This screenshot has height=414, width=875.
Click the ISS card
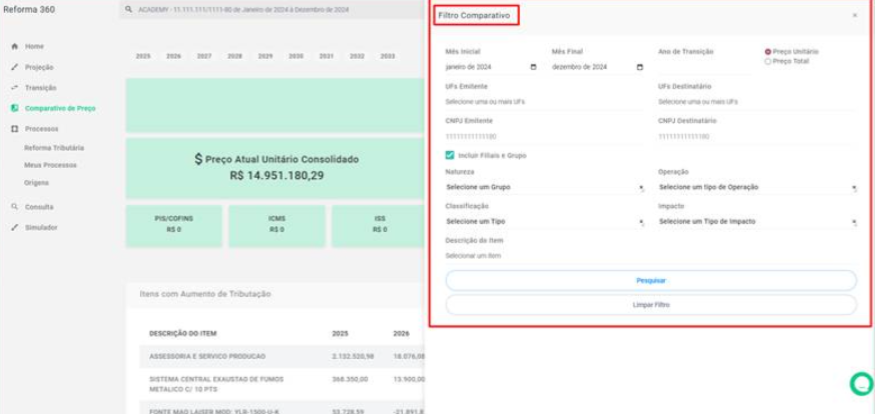click(379, 226)
